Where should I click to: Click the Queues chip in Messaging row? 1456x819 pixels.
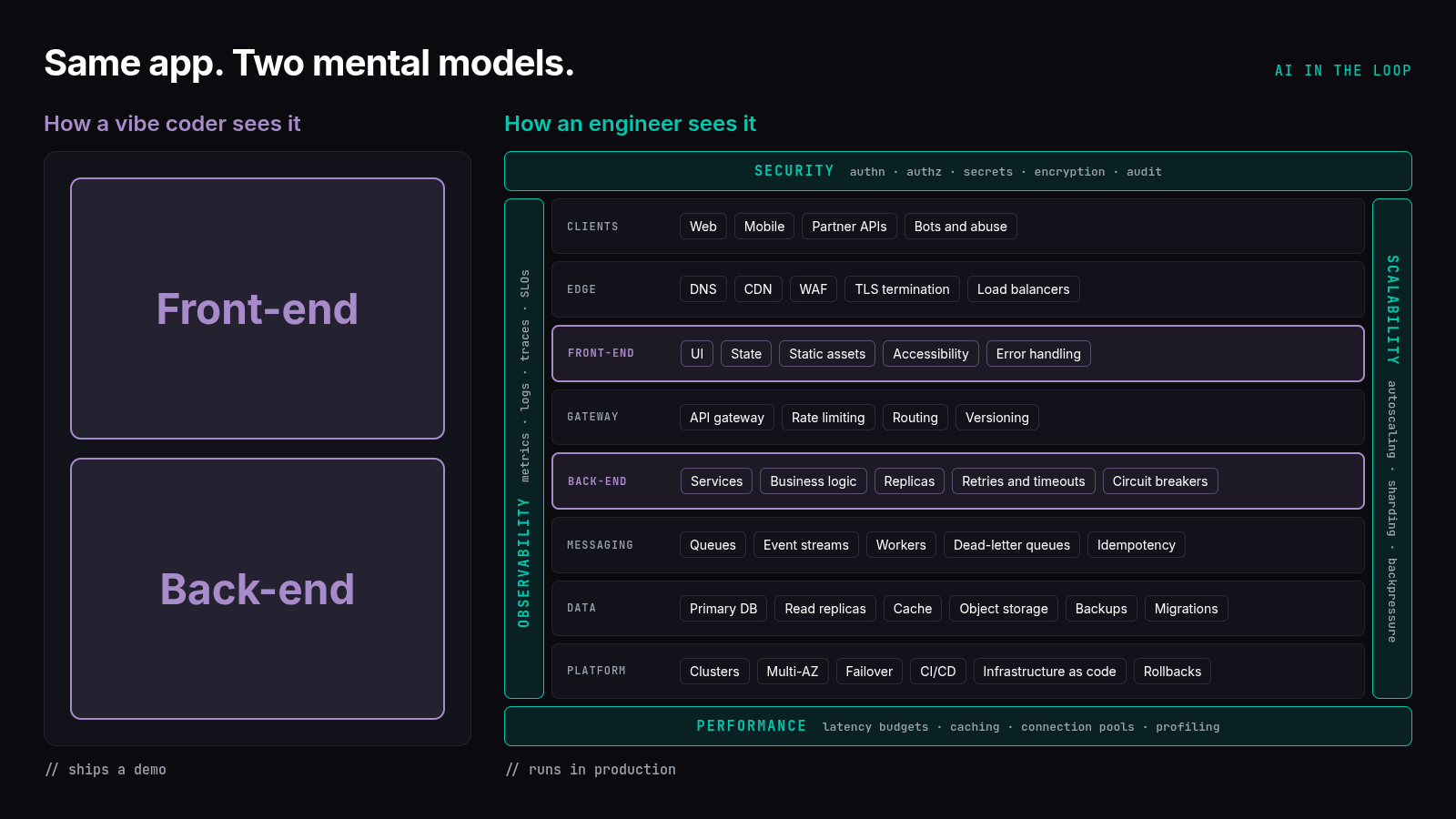point(713,545)
